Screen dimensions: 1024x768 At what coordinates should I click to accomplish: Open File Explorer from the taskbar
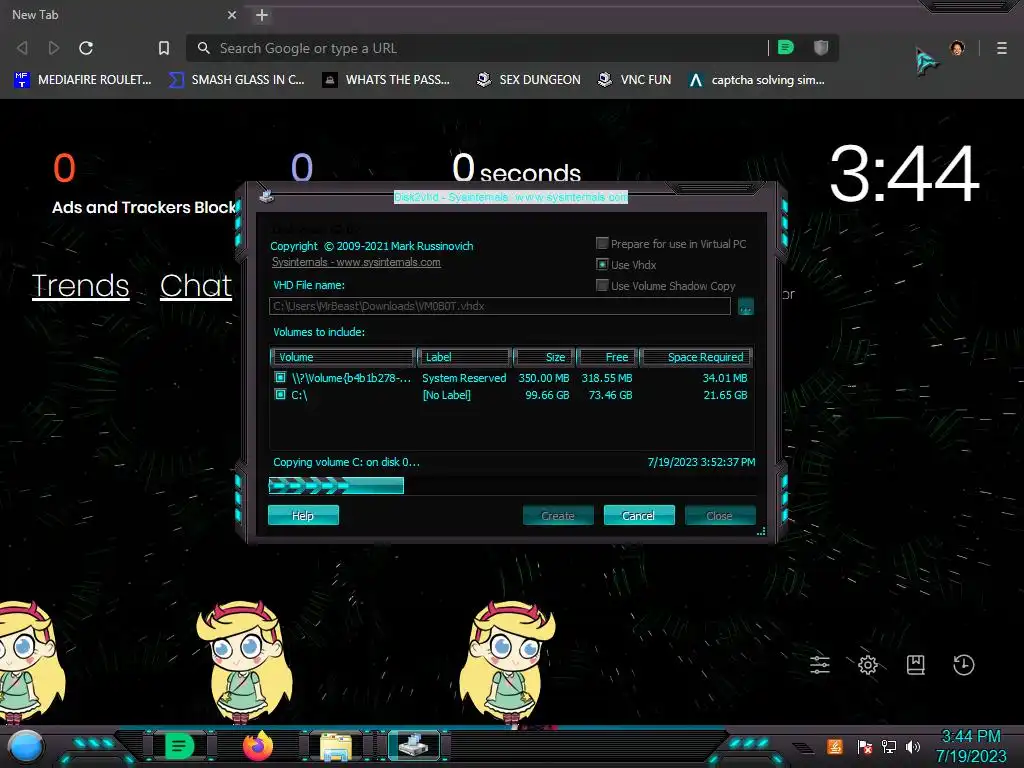(x=336, y=746)
